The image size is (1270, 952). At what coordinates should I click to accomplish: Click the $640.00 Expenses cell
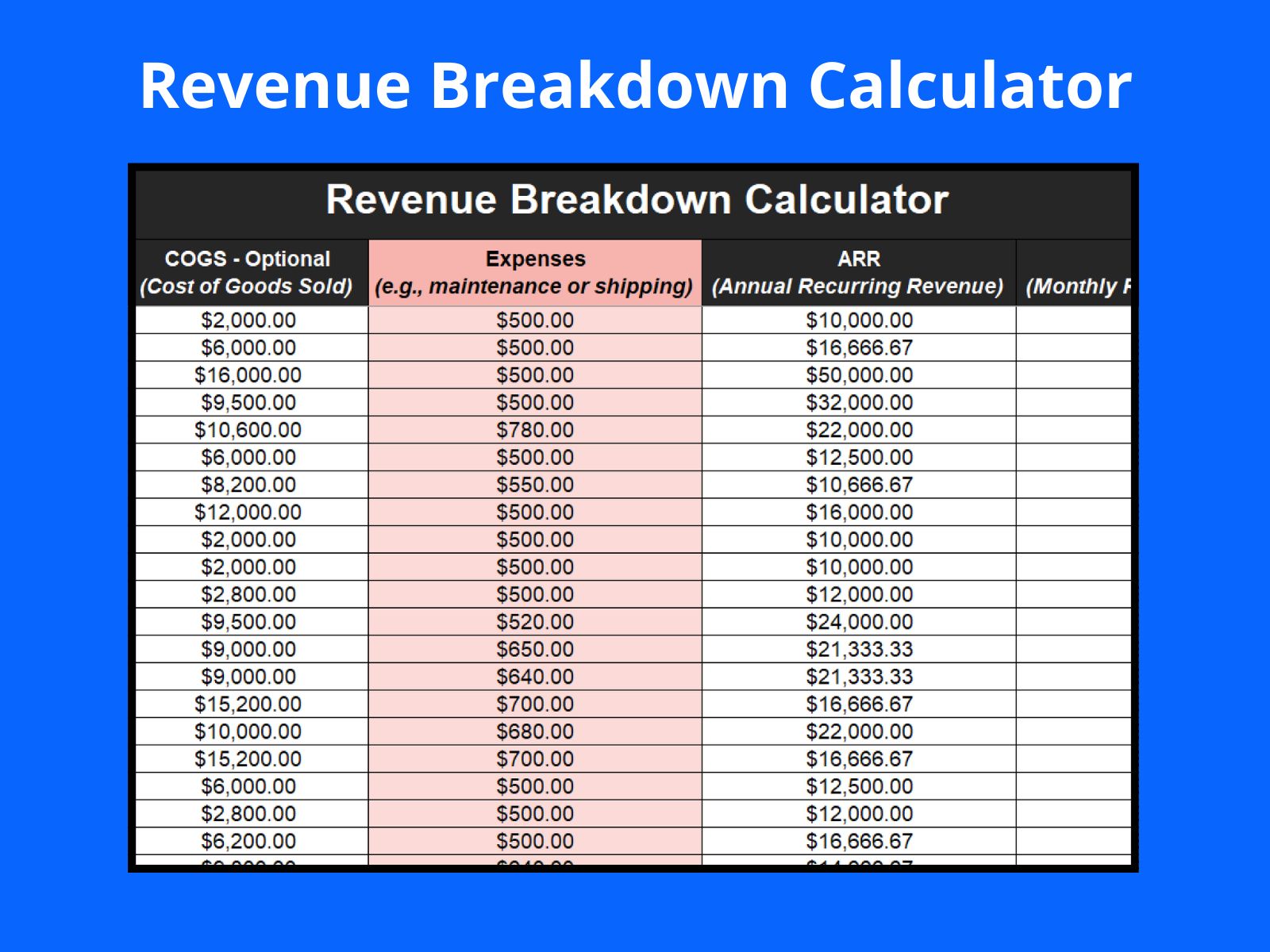[534, 677]
